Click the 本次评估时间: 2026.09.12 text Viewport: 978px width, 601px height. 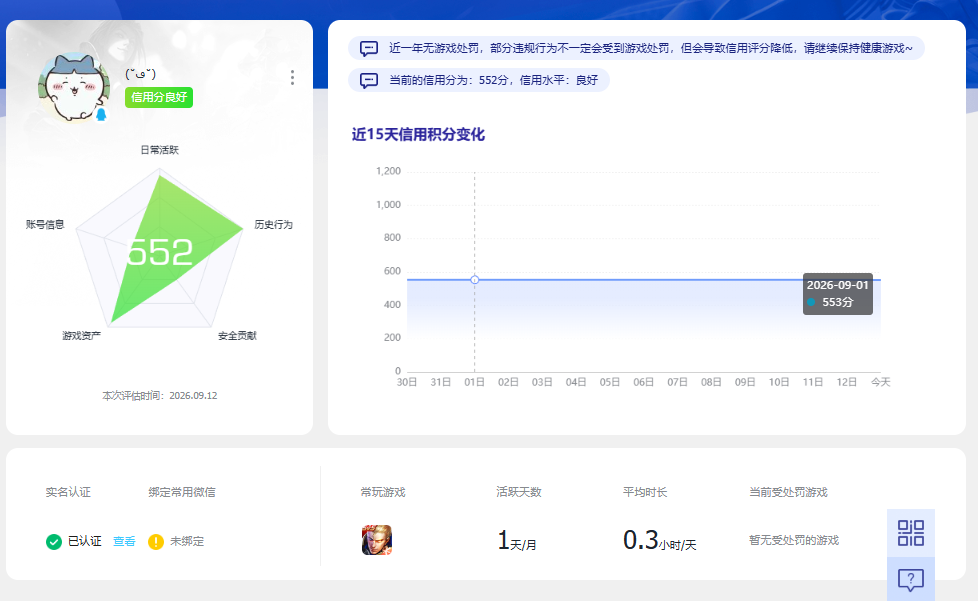160,395
